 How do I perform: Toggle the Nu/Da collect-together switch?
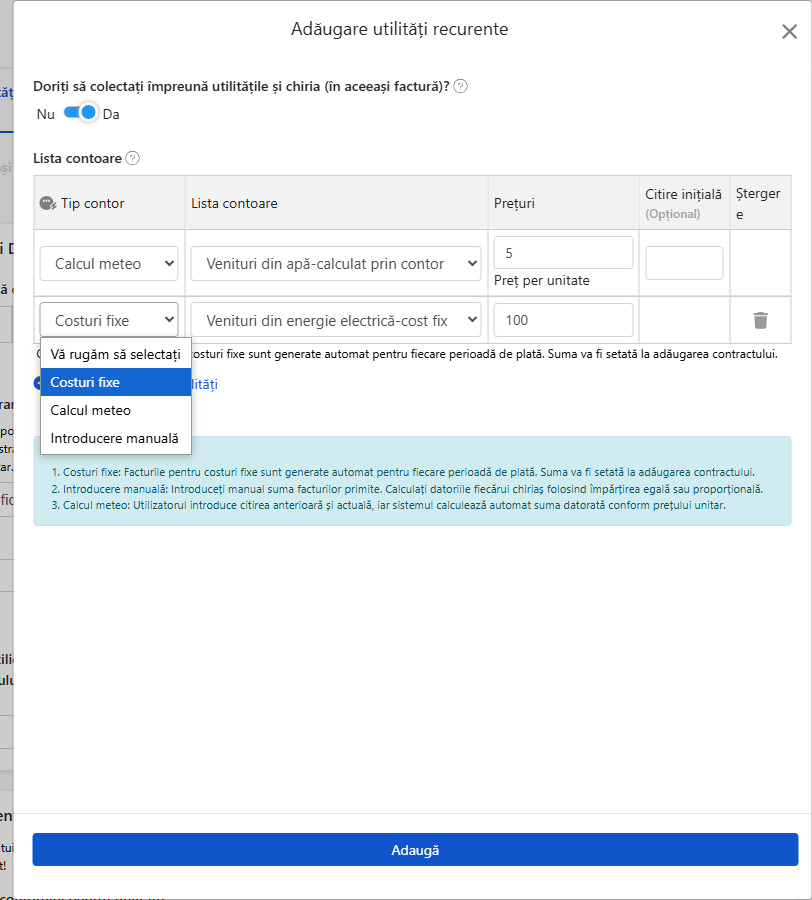coord(80,112)
